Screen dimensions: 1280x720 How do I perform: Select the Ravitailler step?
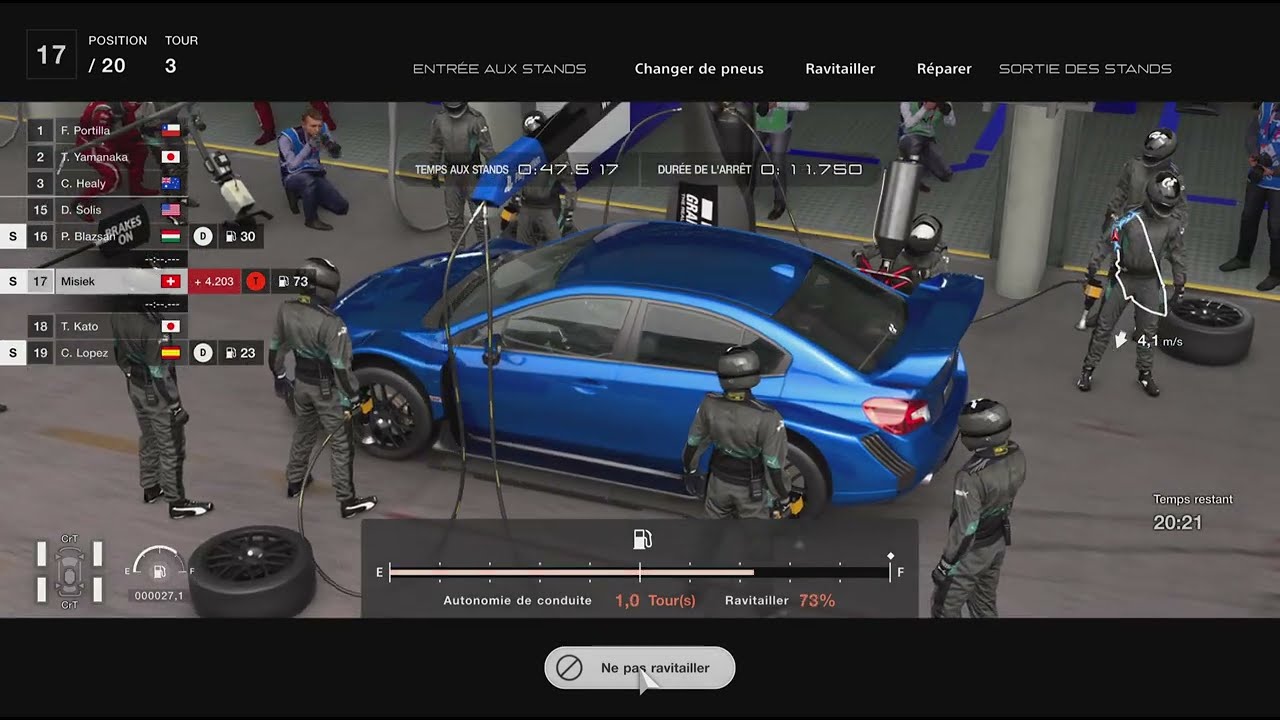click(840, 69)
